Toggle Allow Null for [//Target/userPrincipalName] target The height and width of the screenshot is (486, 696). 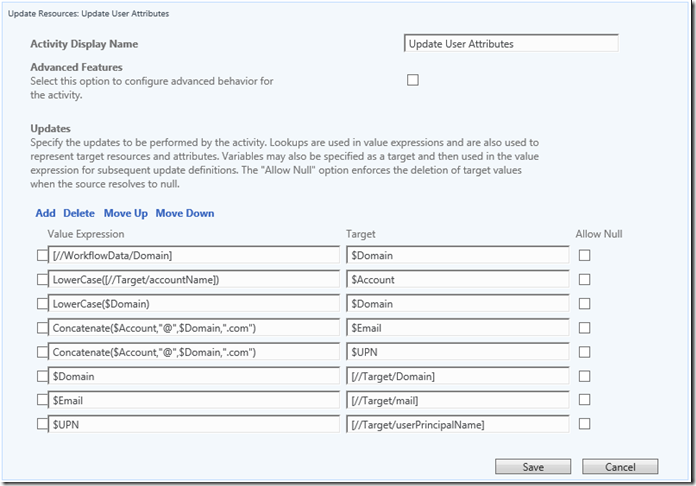(585, 424)
